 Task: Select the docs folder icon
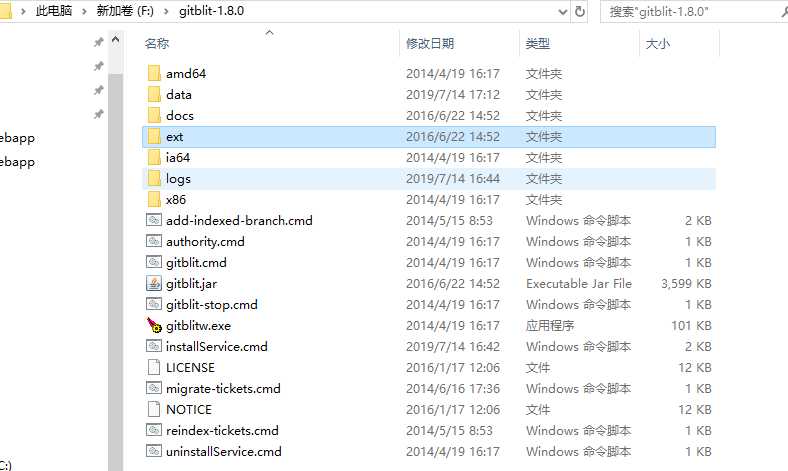click(x=154, y=116)
